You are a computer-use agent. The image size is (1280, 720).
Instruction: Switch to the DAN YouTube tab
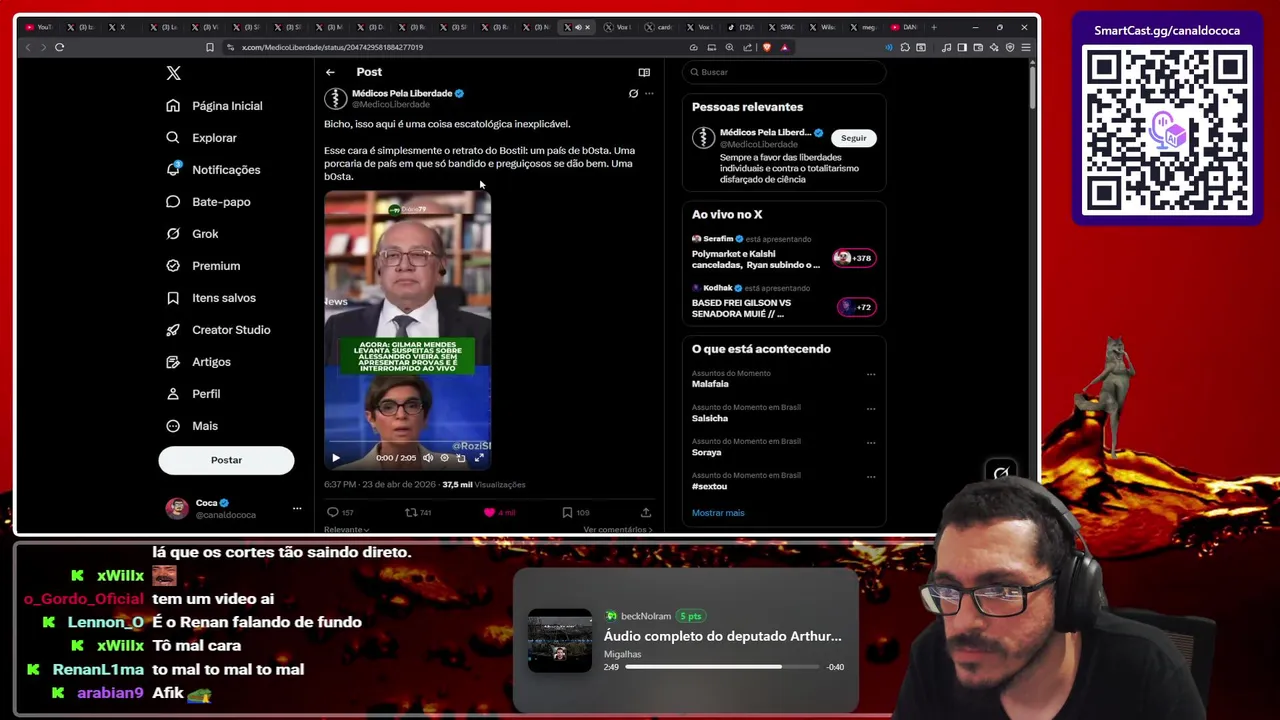(x=905, y=27)
